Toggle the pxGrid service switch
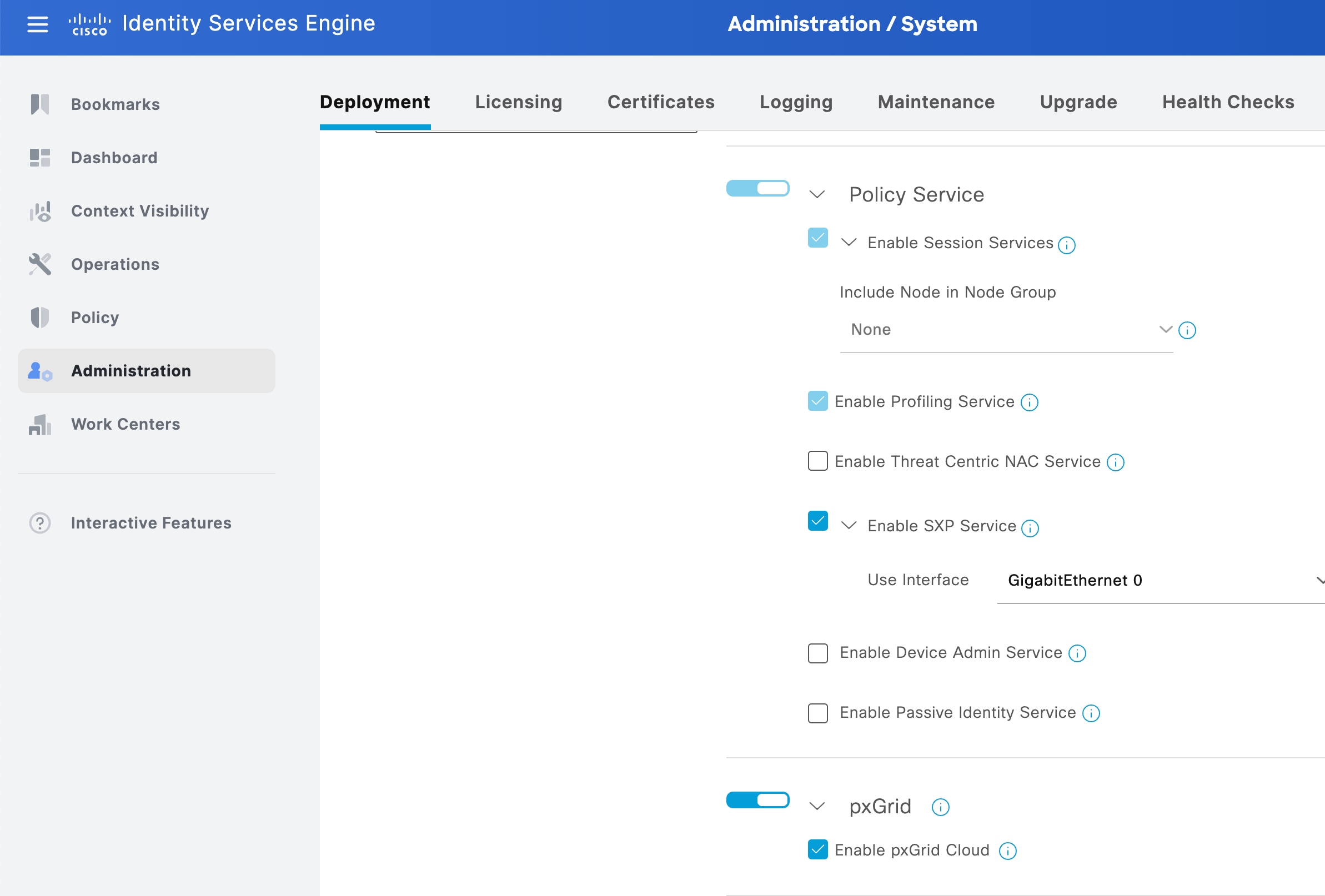 point(757,801)
